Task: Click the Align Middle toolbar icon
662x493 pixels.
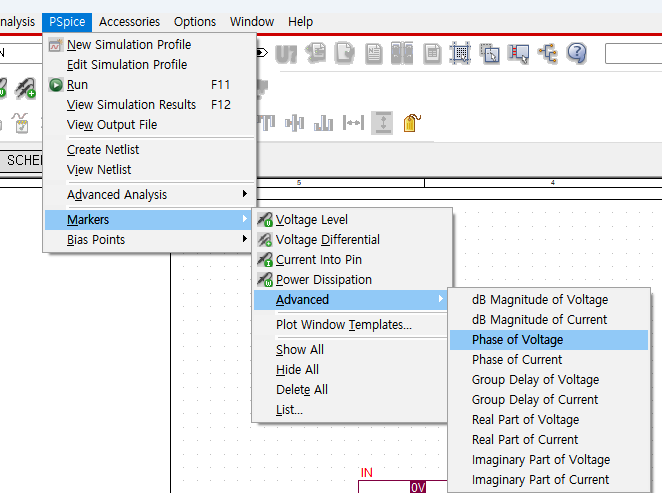Action: pyautogui.click(x=295, y=123)
